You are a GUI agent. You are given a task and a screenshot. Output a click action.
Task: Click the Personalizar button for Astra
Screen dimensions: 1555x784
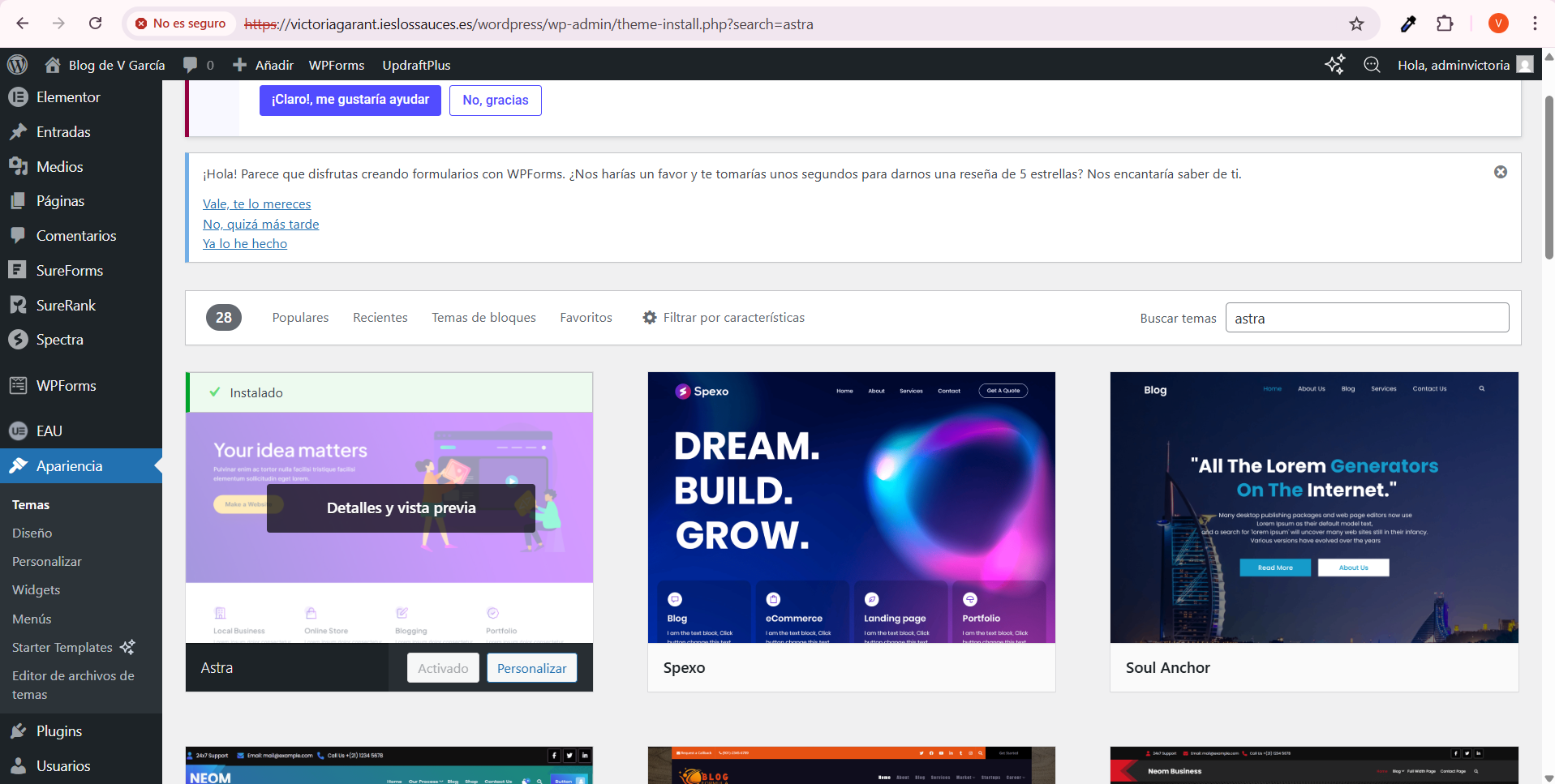(x=531, y=668)
